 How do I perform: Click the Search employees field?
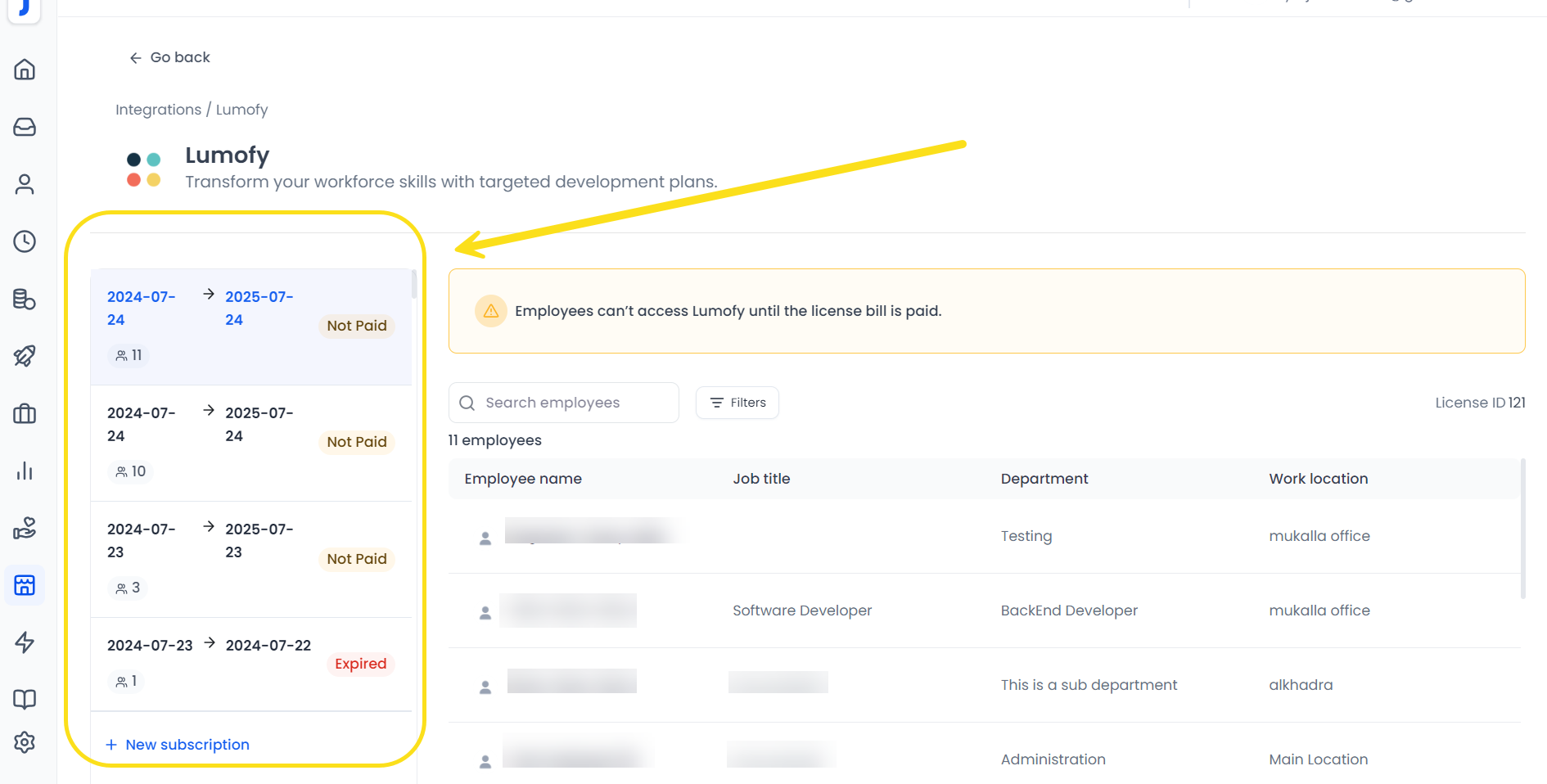[565, 403]
